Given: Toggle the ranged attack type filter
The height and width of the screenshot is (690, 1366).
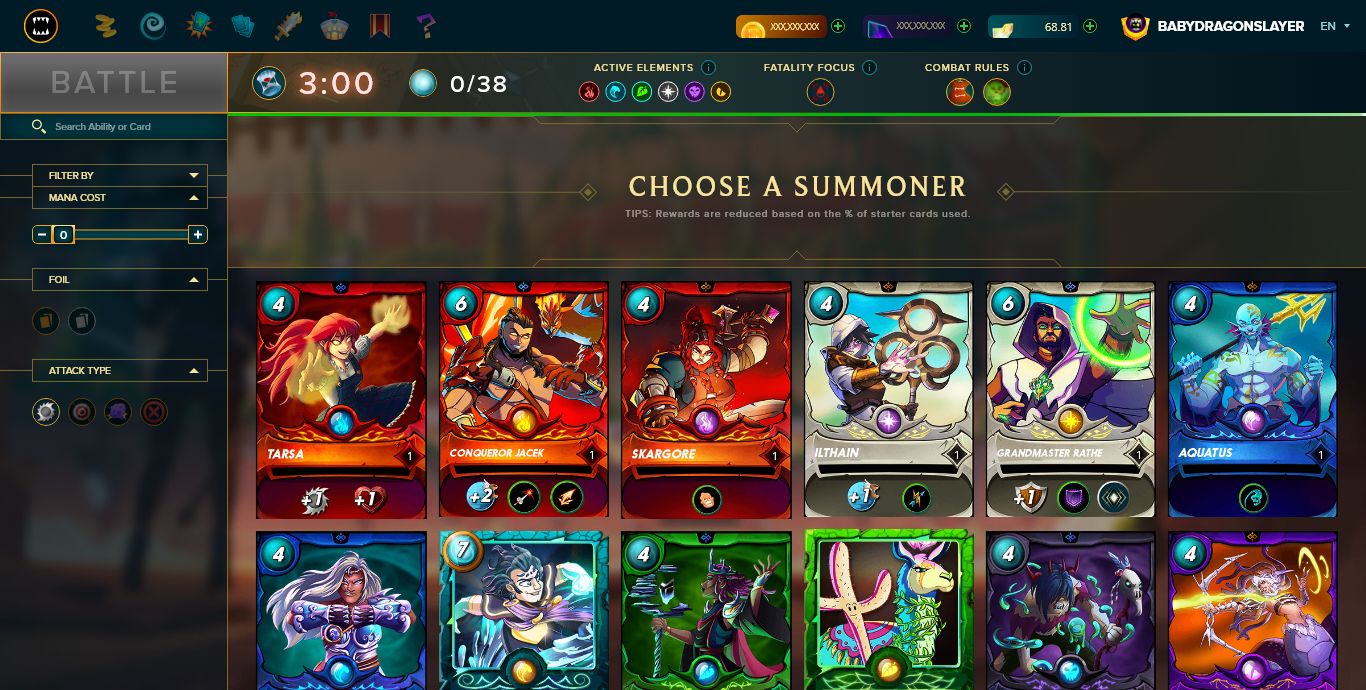Looking at the screenshot, I should [x=82, y=411].
